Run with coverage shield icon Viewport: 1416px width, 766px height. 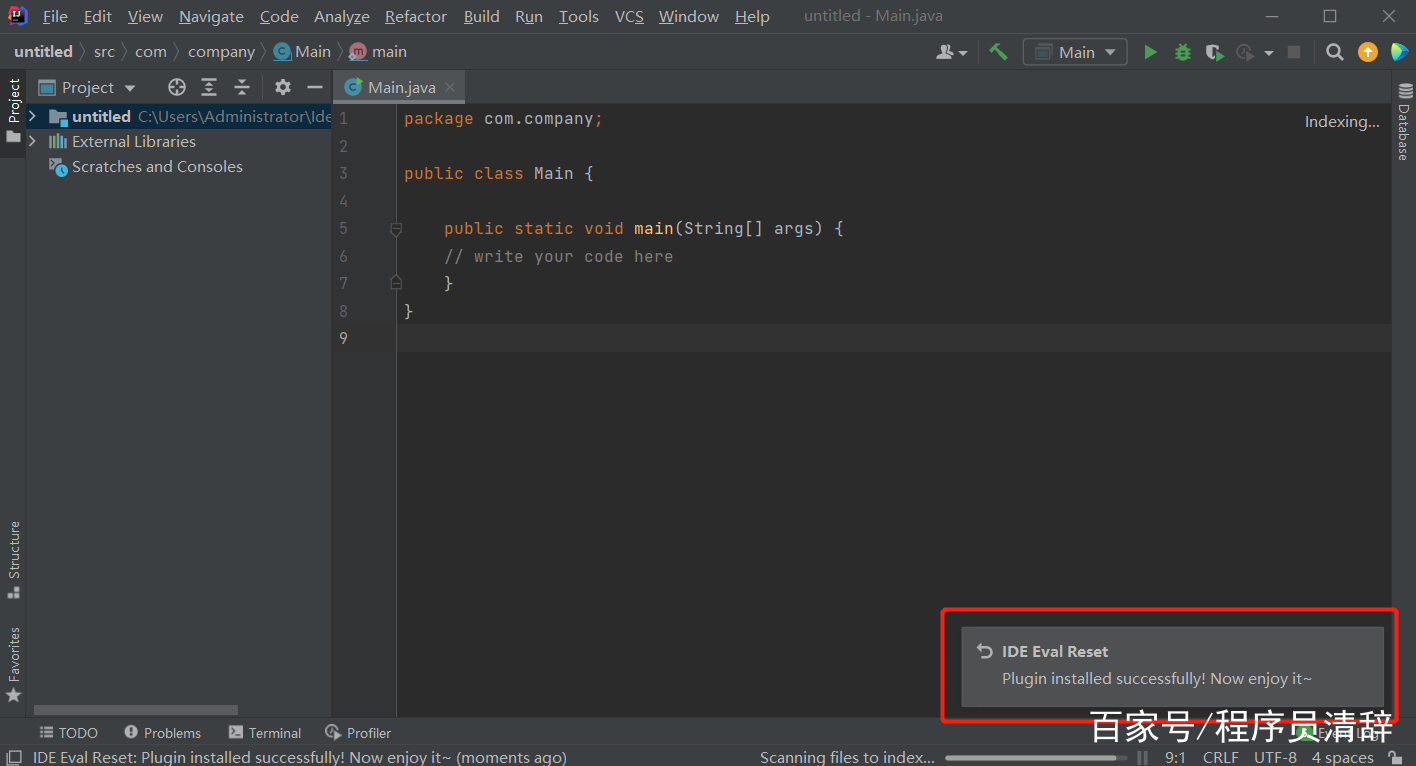[x=1214, y=52]
